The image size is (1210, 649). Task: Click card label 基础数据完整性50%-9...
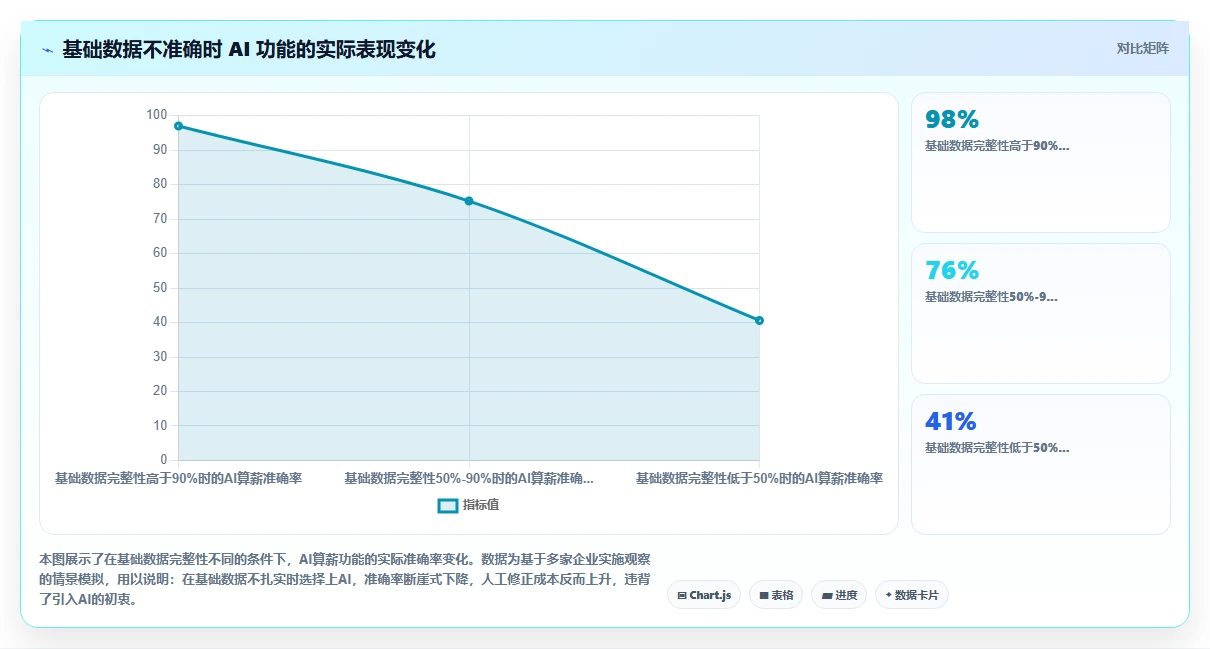[x=991, y=297]
